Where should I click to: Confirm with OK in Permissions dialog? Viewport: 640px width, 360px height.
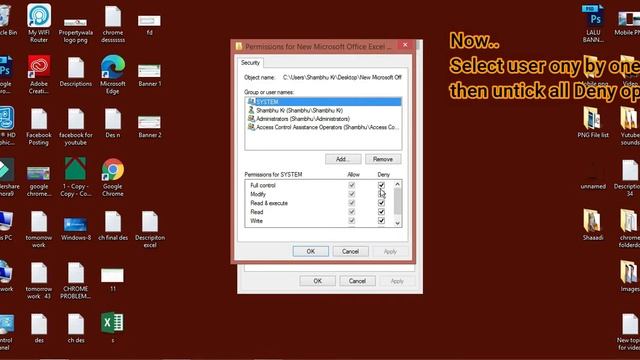311,251
